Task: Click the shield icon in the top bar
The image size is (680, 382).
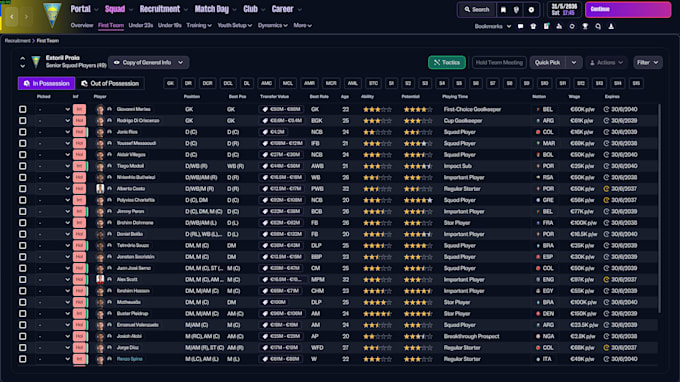Action: point(517,10)
